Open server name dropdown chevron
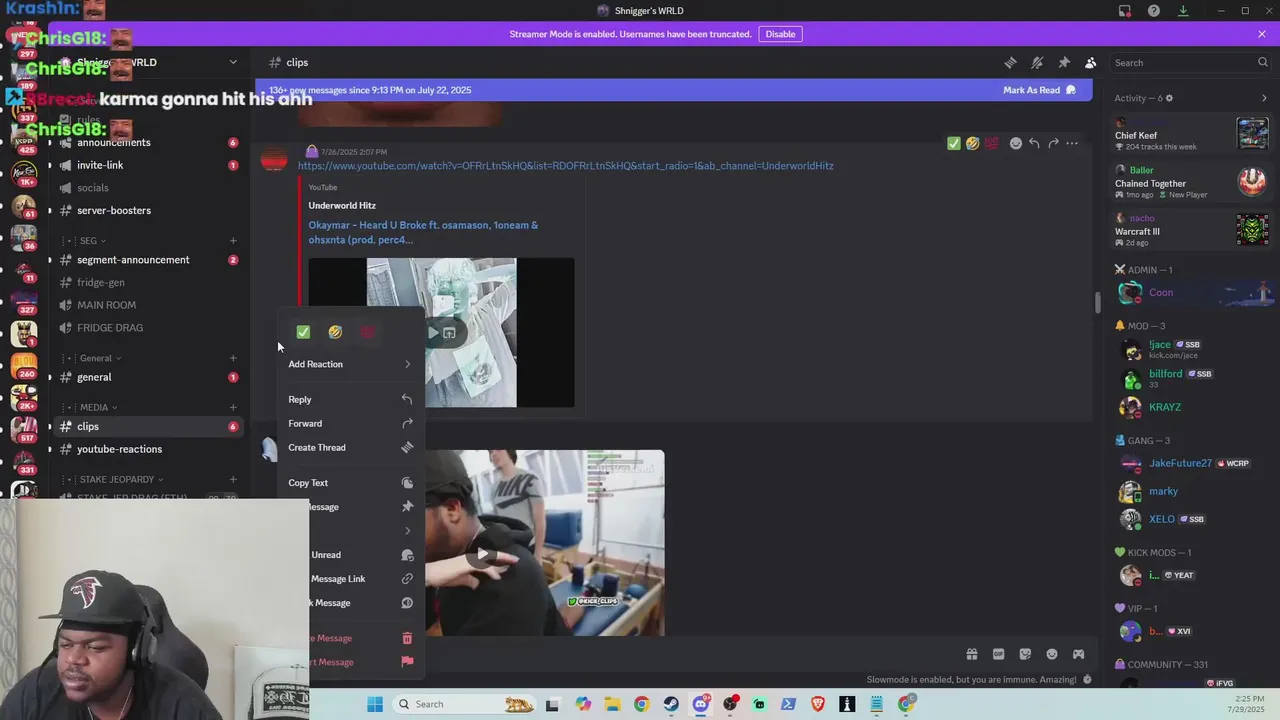The width and height of the screenshot is (1280, 720). 233,62
